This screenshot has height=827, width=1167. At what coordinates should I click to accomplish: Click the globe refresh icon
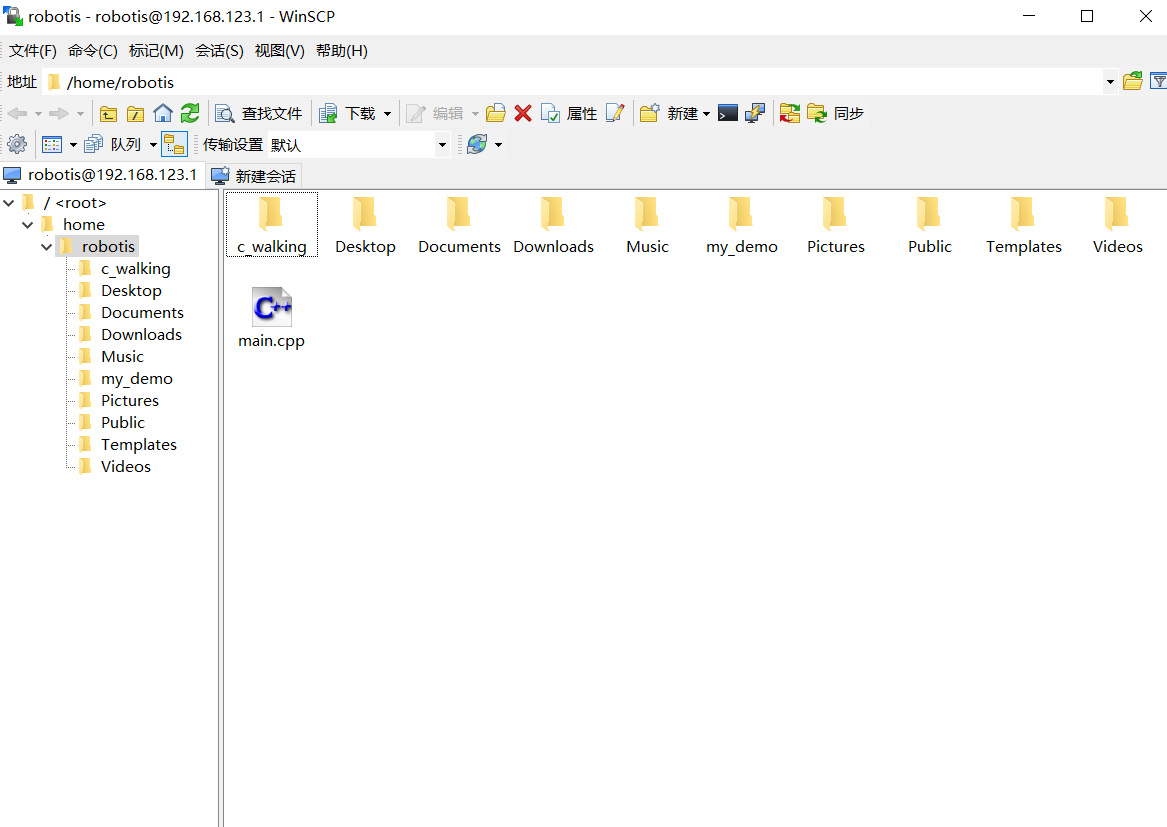(x=477, y=144)
